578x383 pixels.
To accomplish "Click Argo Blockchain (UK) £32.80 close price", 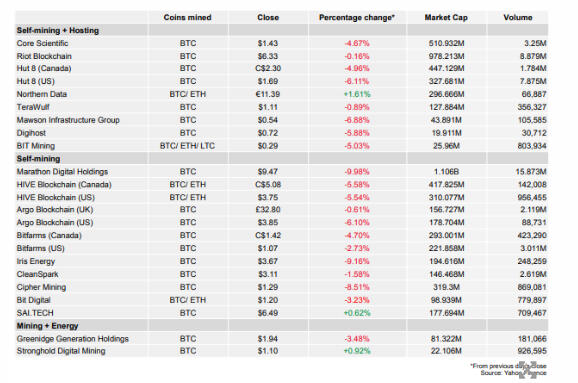I will [x=268, y=209].
